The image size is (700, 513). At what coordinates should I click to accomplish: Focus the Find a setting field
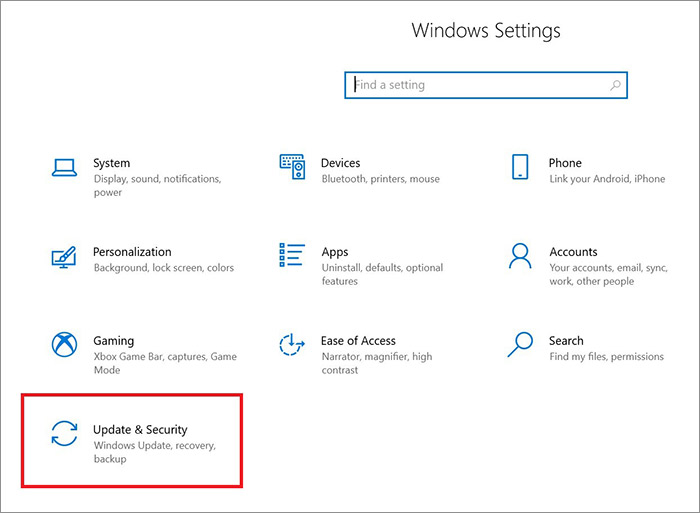(x=486, y=85)
